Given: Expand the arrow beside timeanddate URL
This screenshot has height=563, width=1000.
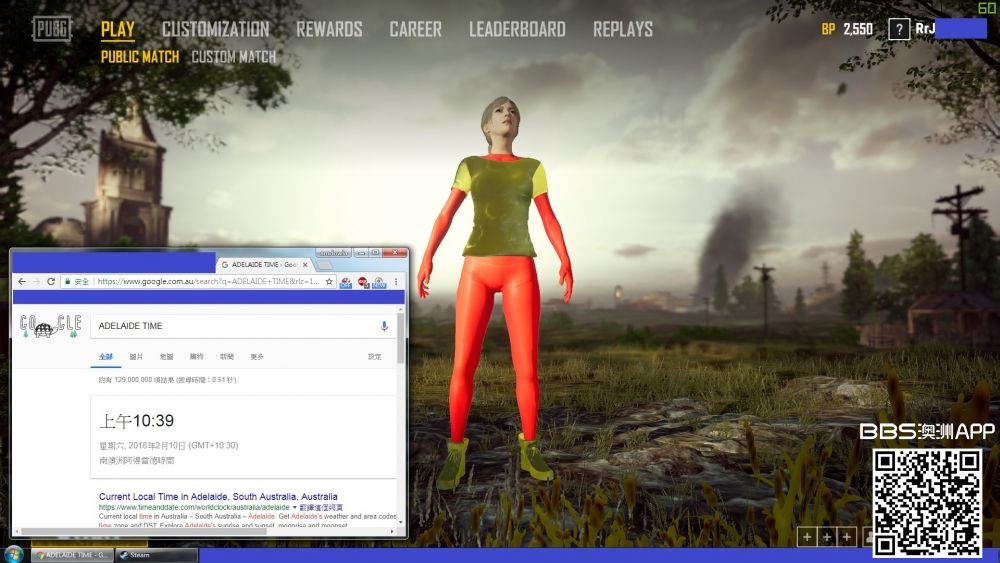Looking at the screenshot, I should point(295,508).
